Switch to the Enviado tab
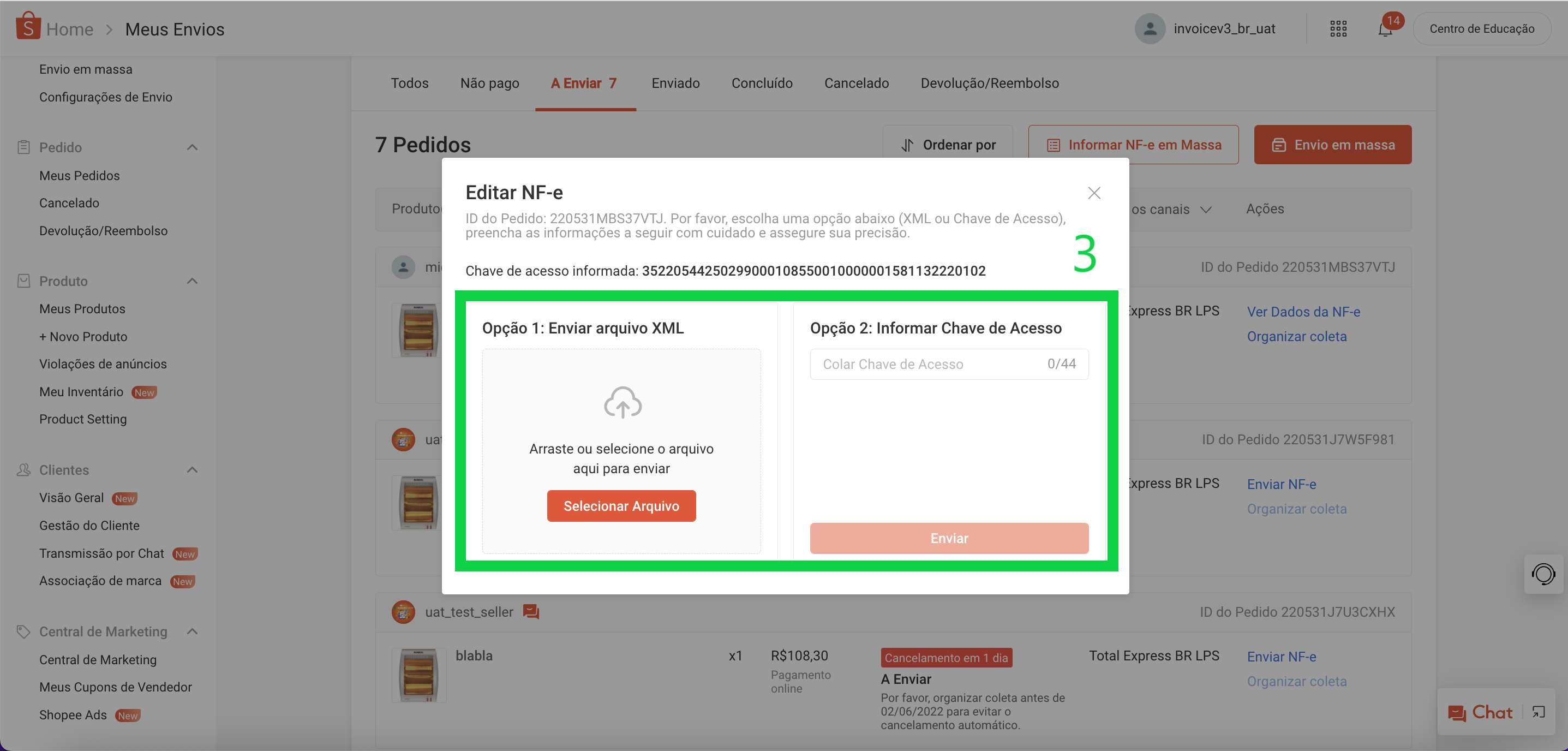The image size is (1568, 751). point(675,83)
